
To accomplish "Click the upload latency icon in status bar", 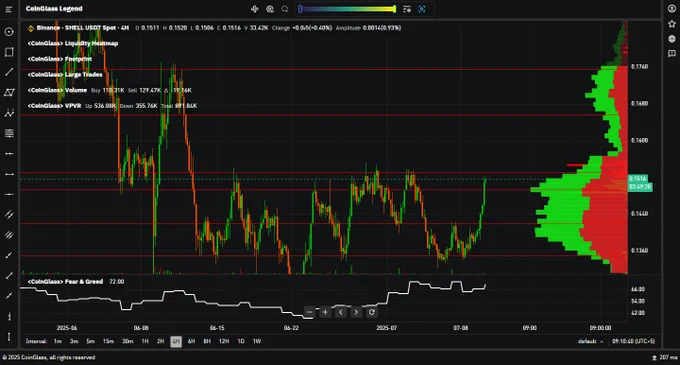I will pyautogui.click(x=654, y=358).
